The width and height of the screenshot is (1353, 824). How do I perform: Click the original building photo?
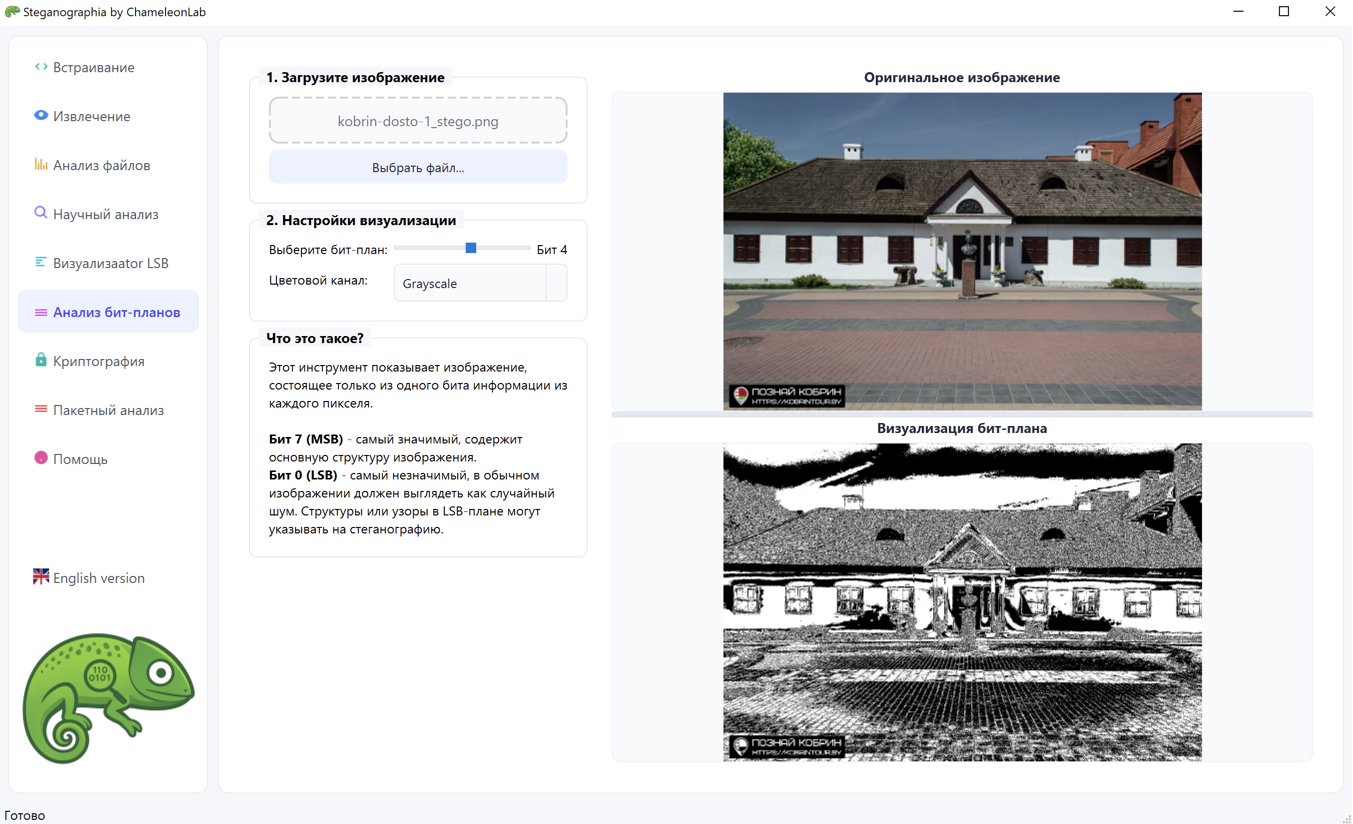[962, 251]
